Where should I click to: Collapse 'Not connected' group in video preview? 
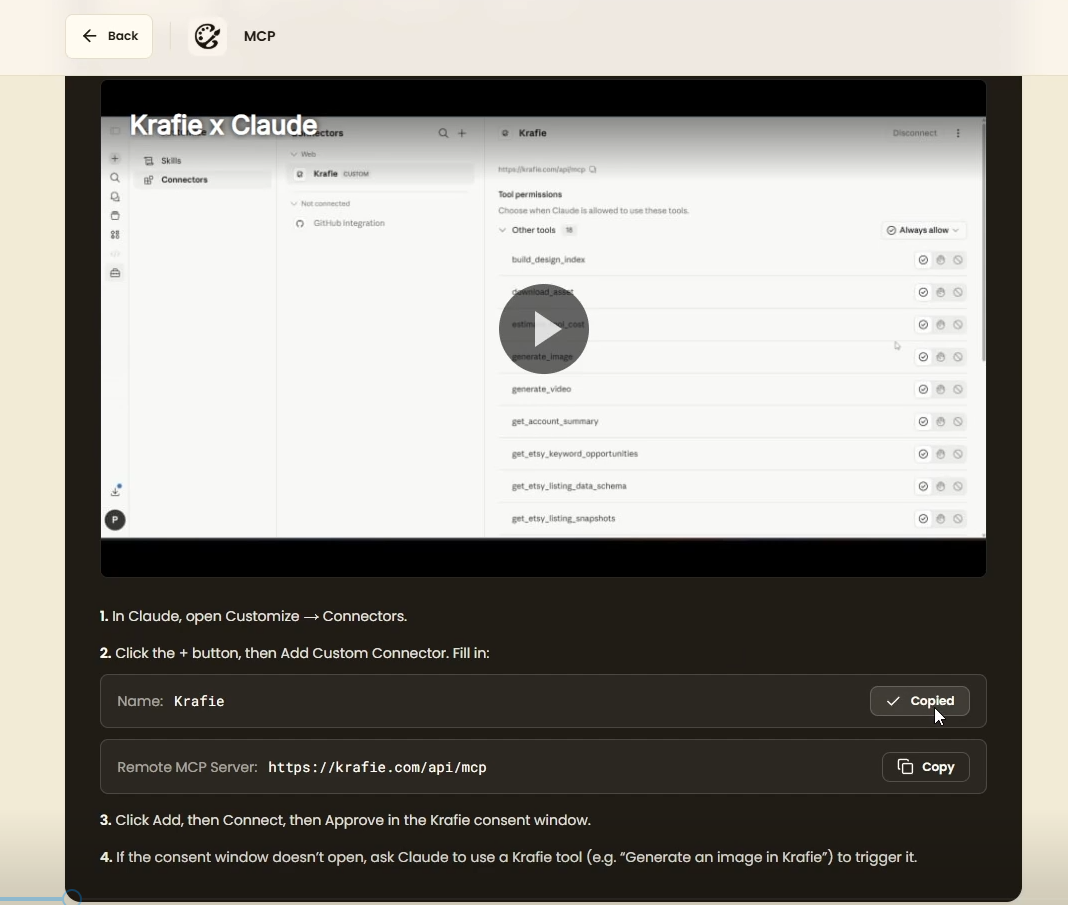point(294,204)
